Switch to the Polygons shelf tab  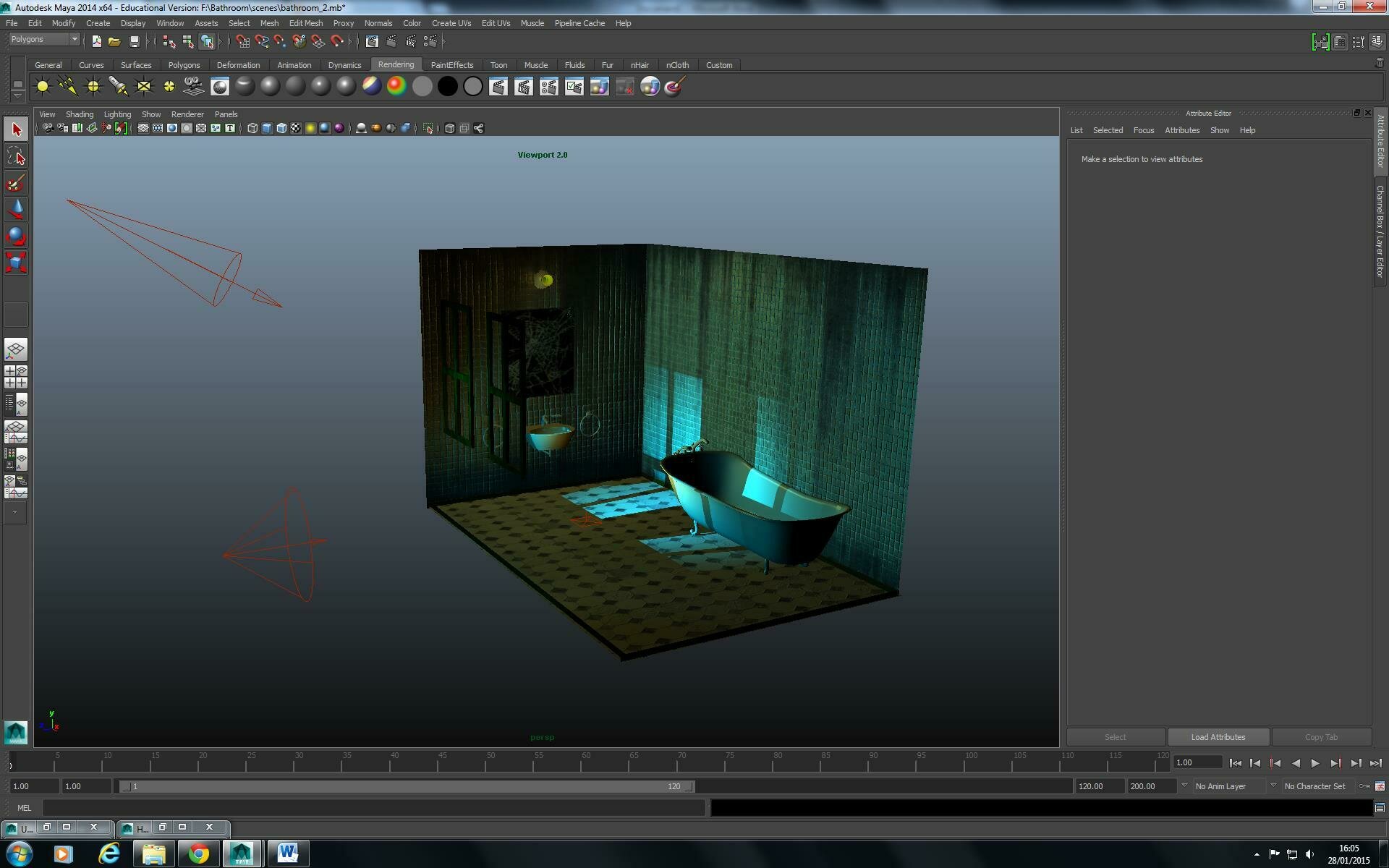[x=184, y=65]
